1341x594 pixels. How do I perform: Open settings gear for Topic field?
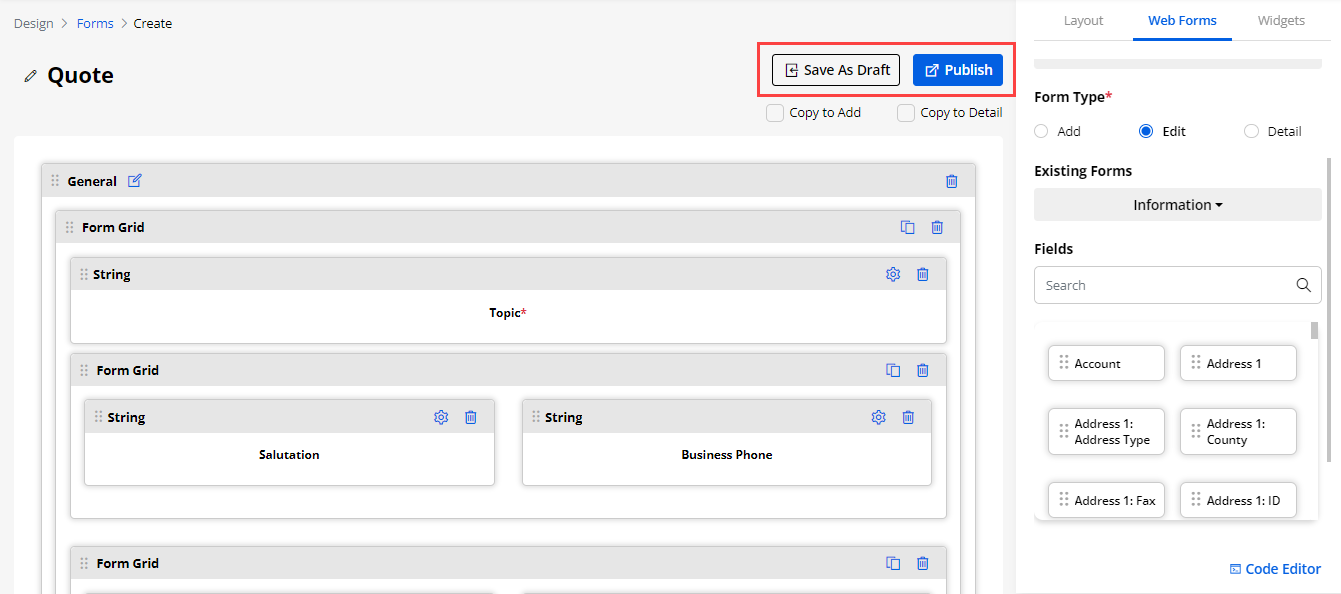tap(893, 274)
